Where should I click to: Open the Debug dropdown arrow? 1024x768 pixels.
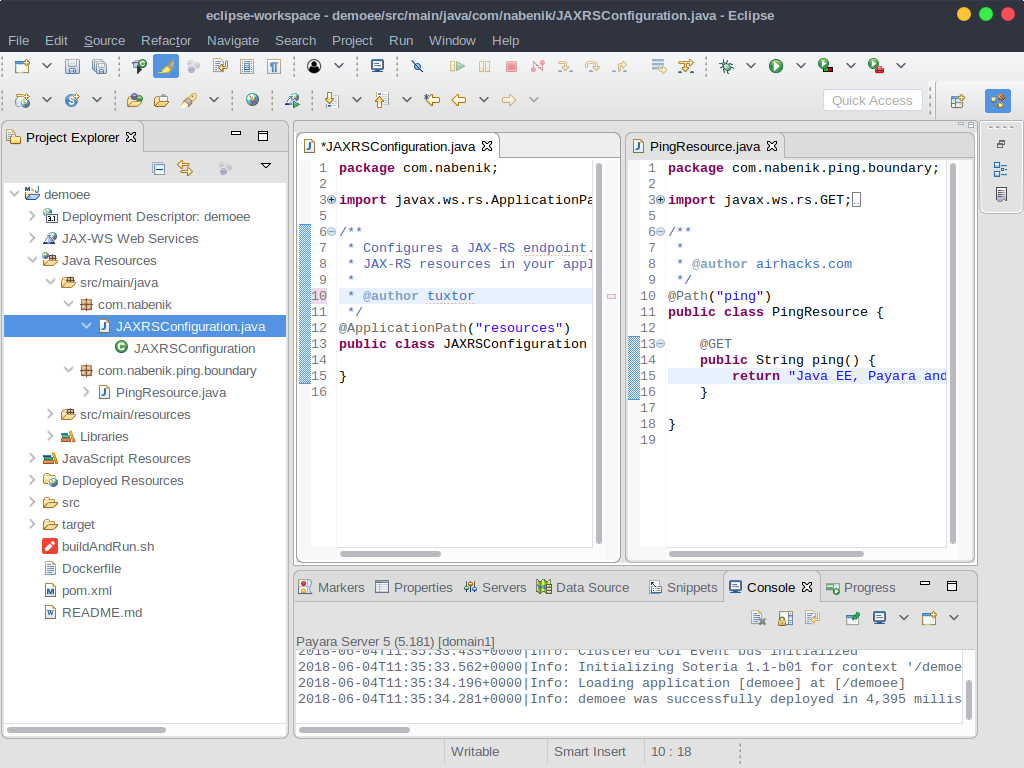click(x=751, y=65)
